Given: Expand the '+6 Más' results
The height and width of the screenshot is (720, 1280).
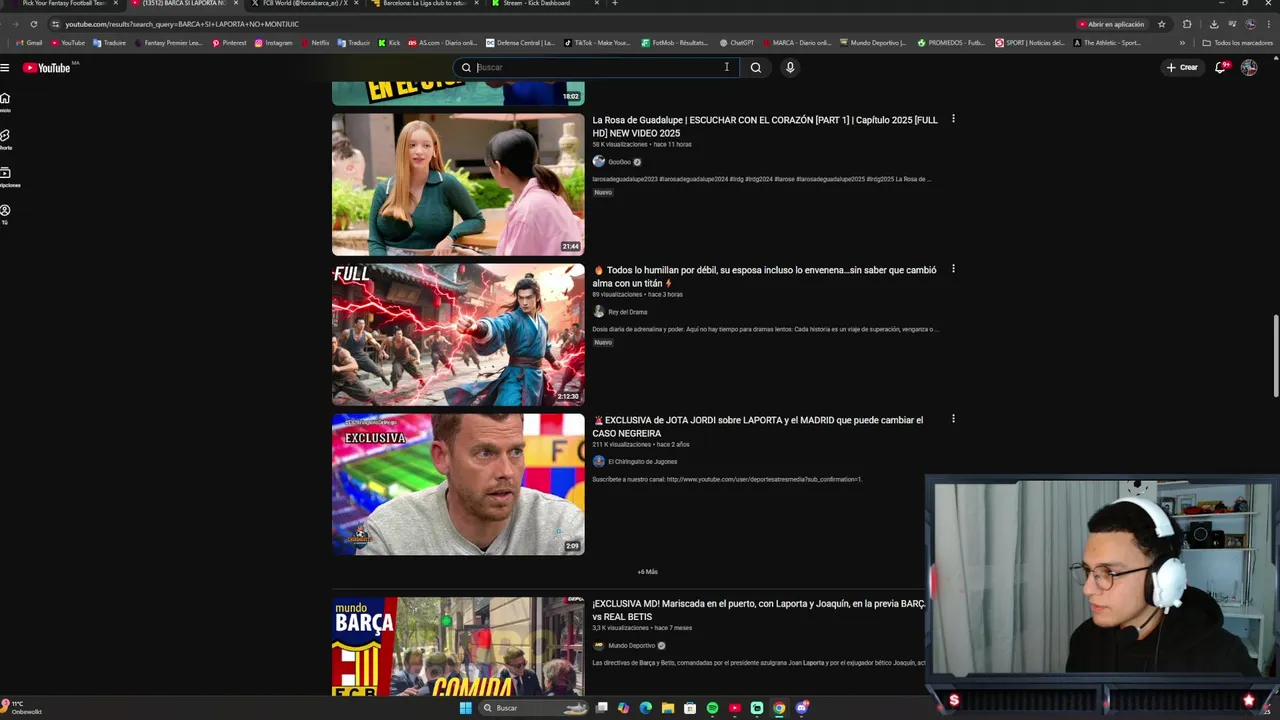Looking at the screenshot, I should coord(648,572).
